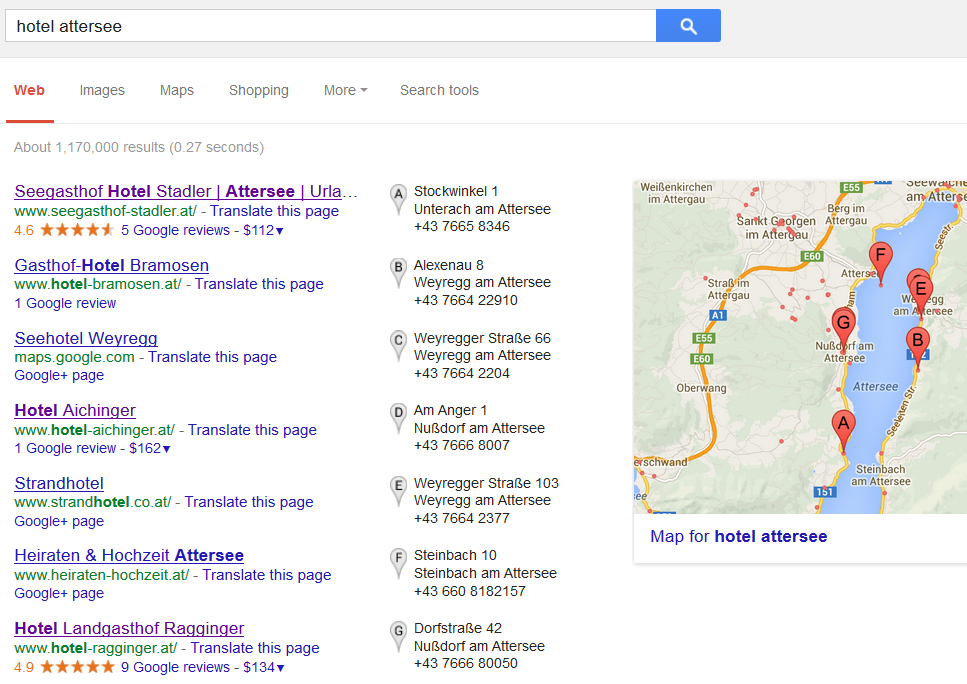Screen dimensions: 967x684
Task: Expand the $162 price dropdown for Hotel Aichinger
Action: 149,448
